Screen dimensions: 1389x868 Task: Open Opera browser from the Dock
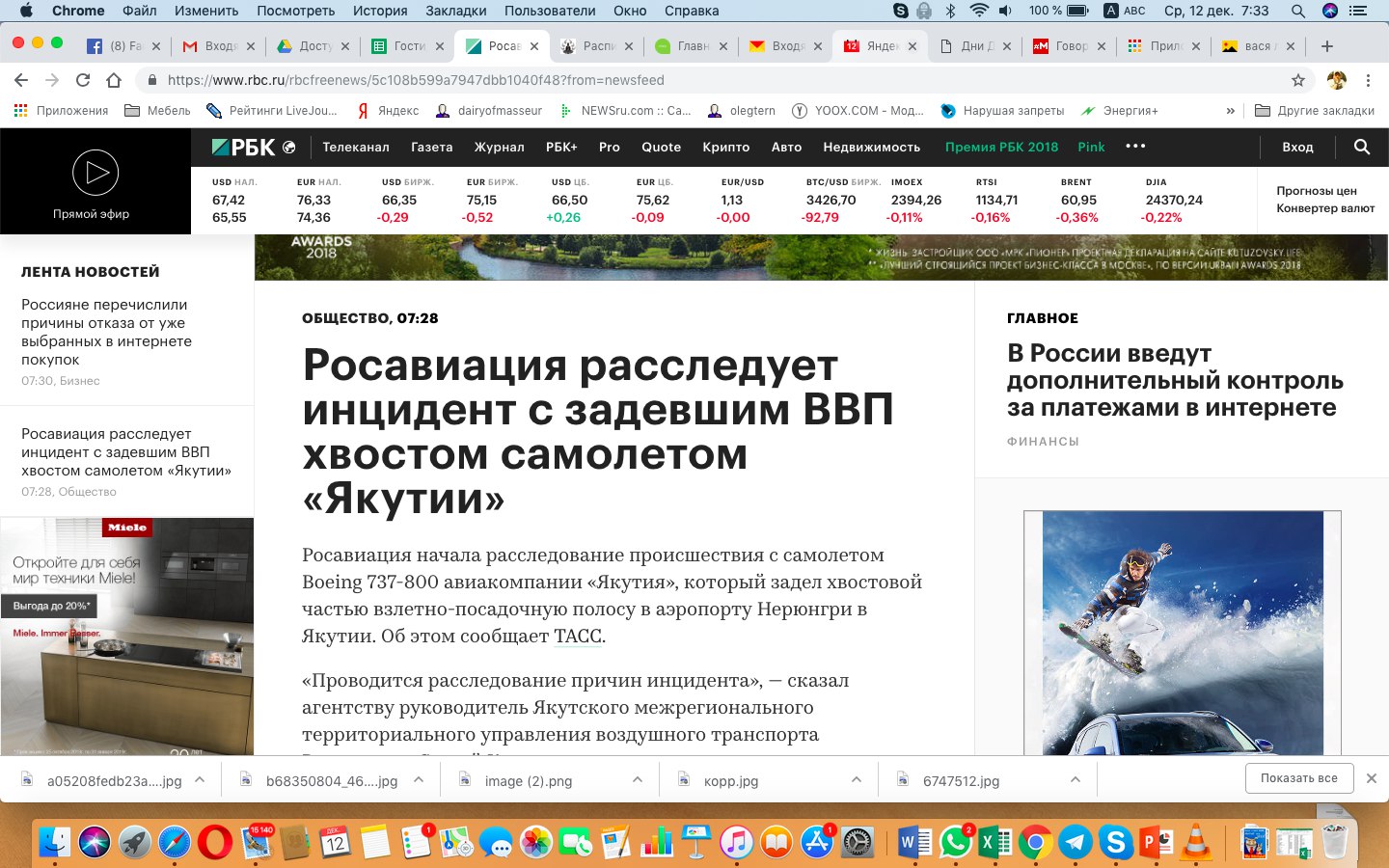215,842
